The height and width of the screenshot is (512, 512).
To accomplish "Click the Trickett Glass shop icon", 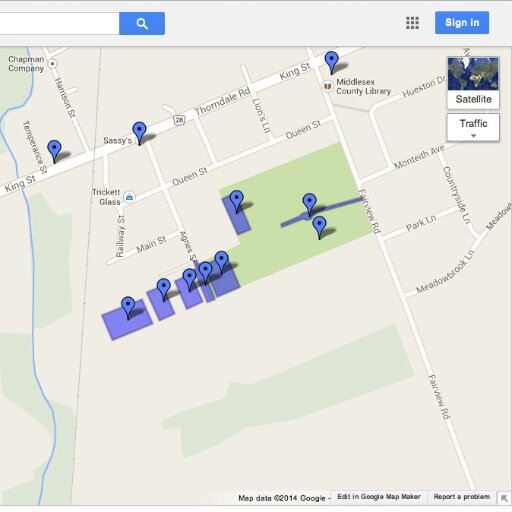I will [x=129, y=197].
